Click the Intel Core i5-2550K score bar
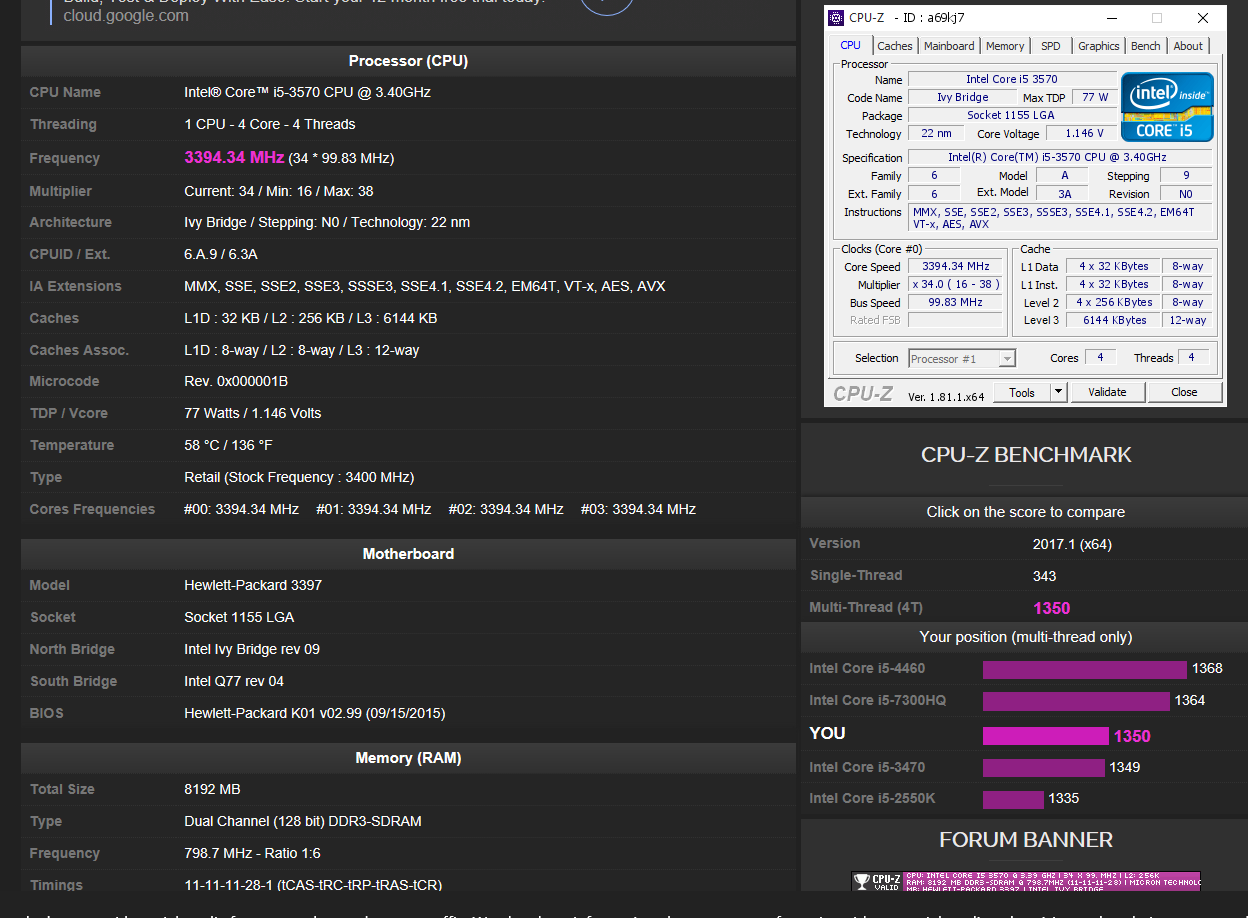 pos(1013,799)
